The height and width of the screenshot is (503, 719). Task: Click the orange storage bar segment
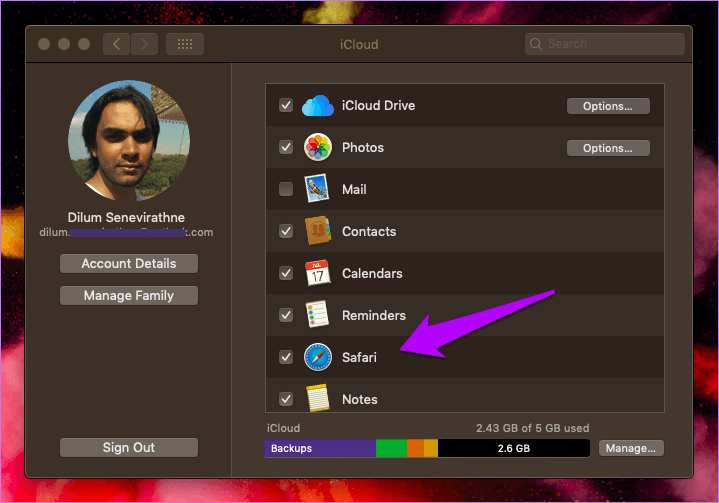(415, 448)
